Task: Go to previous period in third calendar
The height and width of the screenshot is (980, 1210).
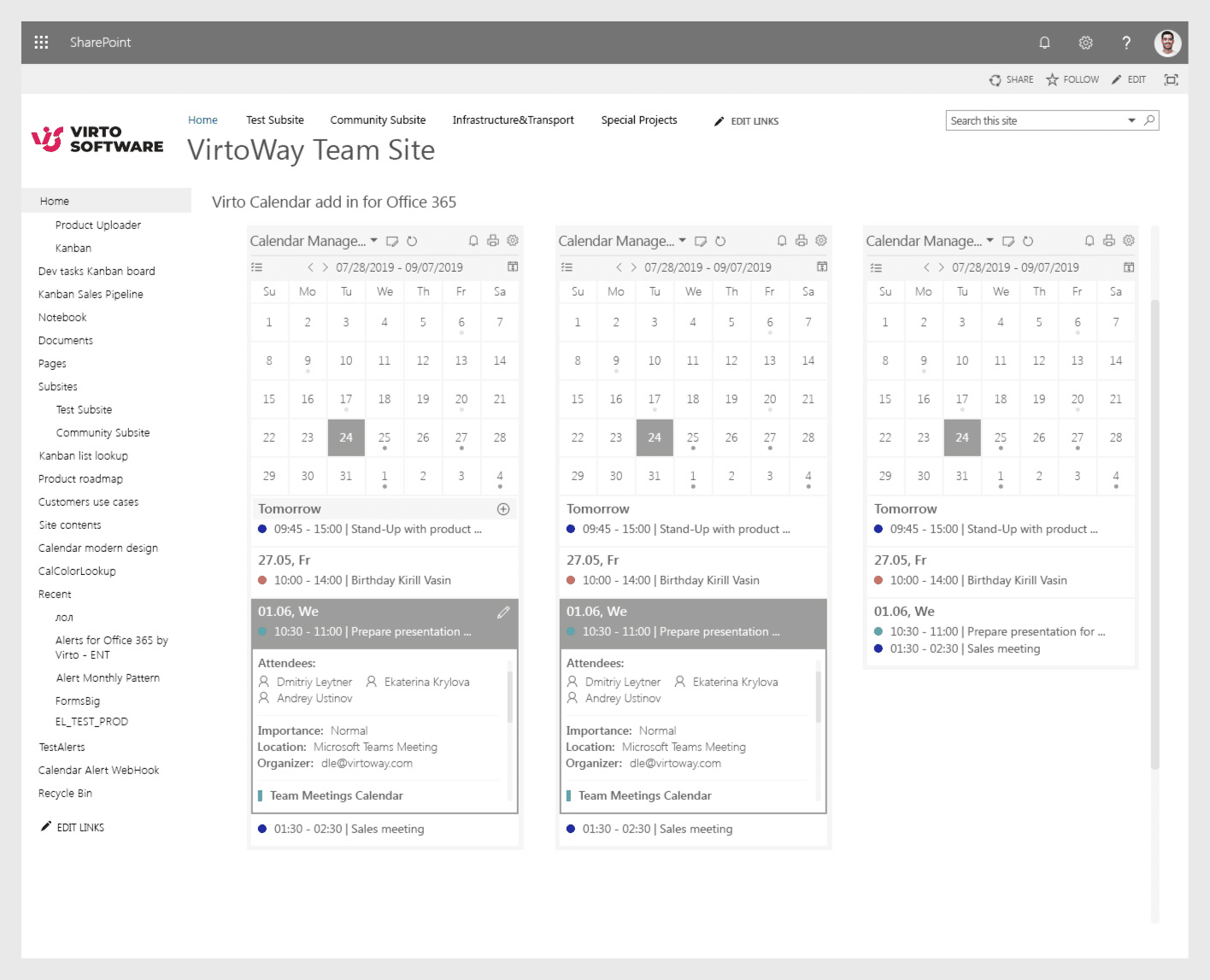Action: [x=926, y=267]
